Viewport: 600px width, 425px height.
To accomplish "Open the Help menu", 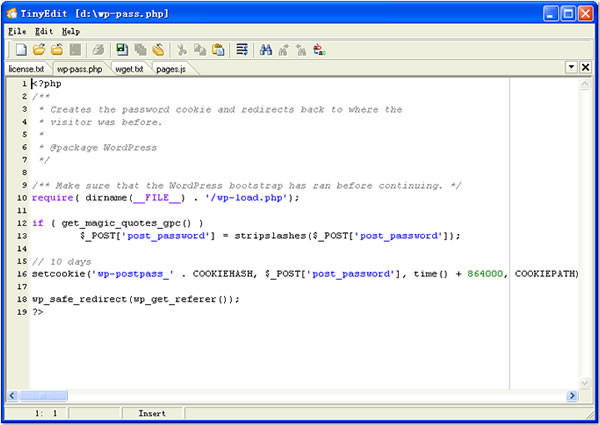I will (x=71, y=31).
